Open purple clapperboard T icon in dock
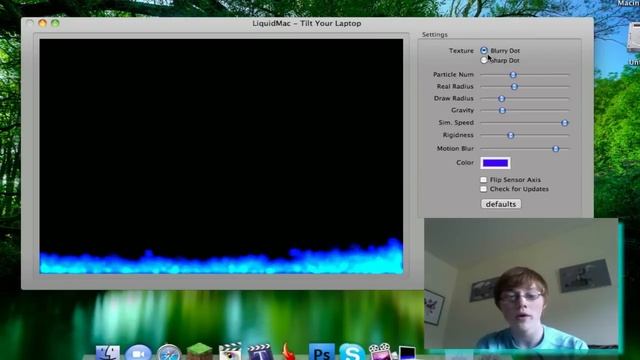Screen dimensions: 640x360 pyautogui.click(x=260, y=352)
